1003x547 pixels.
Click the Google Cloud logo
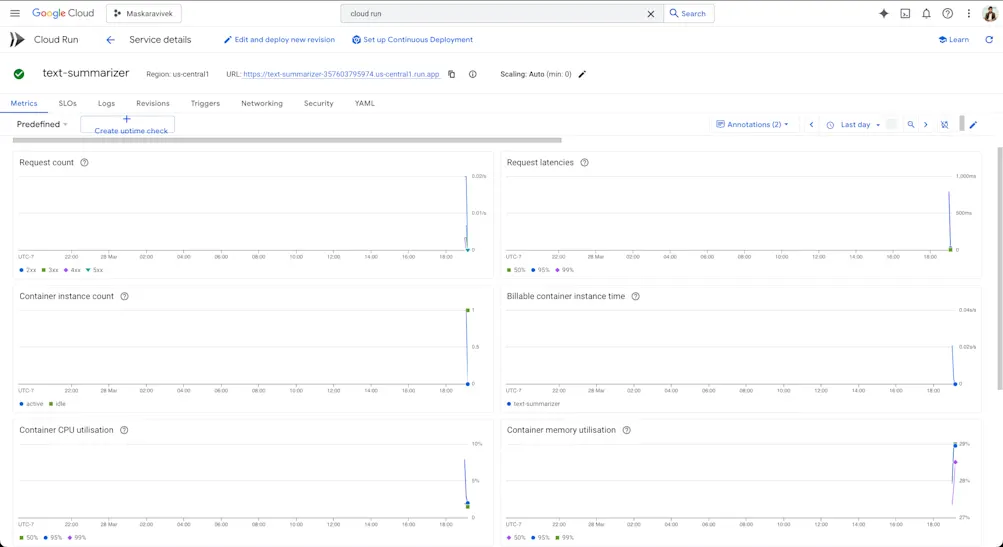coord(63,13)
